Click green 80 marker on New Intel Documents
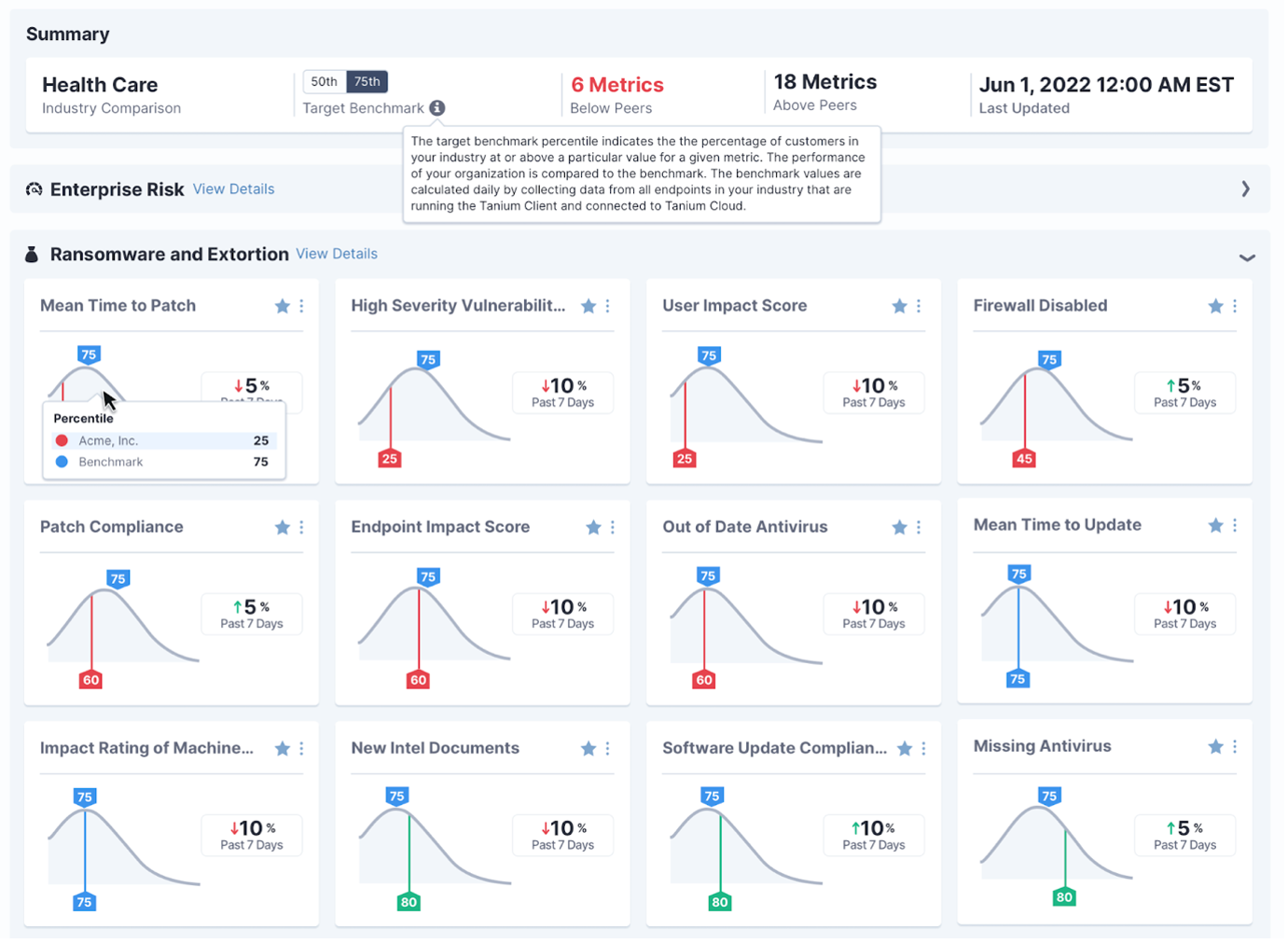The width and height of the screenshot is (1288, 943). (x=409, y=902)
